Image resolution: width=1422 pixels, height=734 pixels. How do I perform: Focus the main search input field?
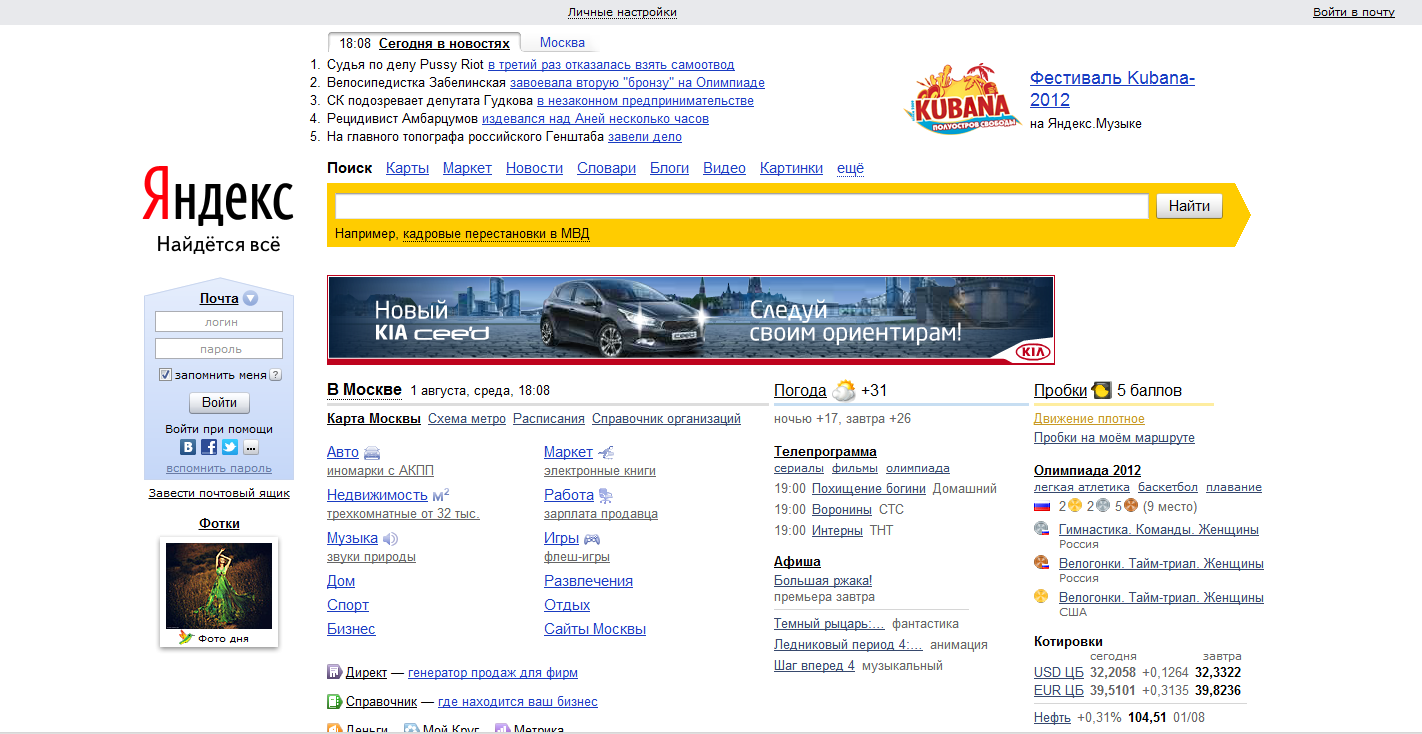(x=742, y=206)
